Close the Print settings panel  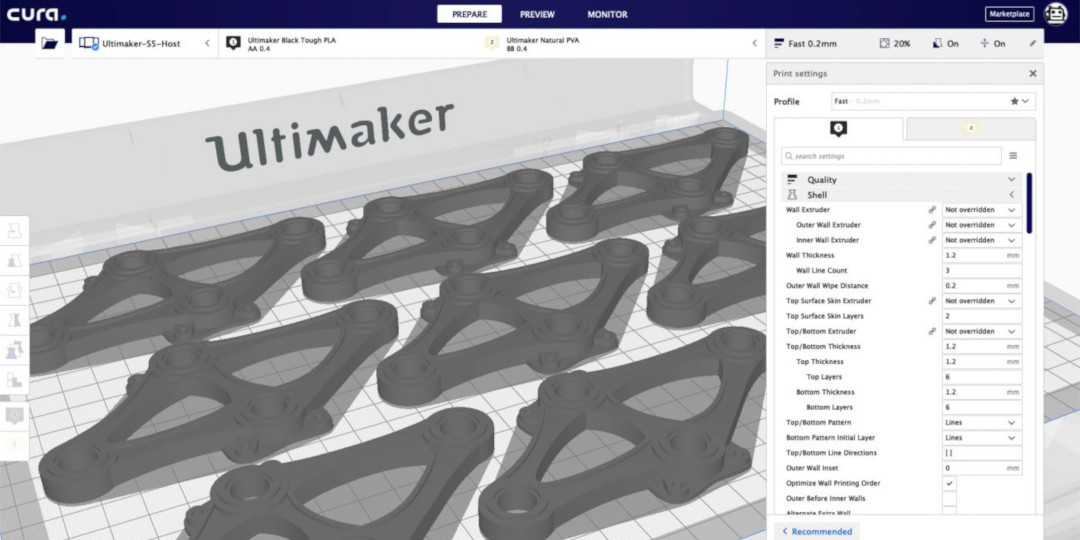(x=1032, y=74)
